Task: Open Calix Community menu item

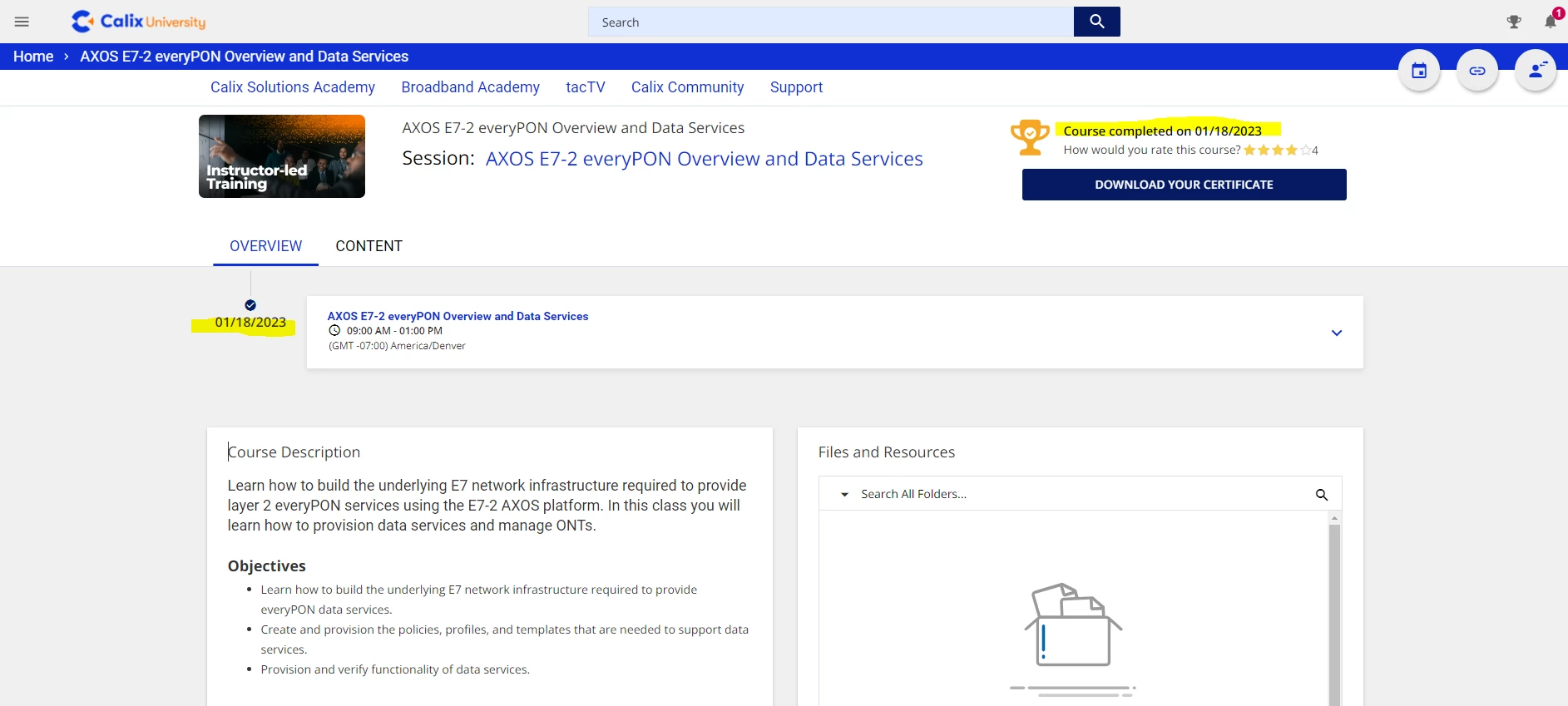Action: [x=687, y=87]
